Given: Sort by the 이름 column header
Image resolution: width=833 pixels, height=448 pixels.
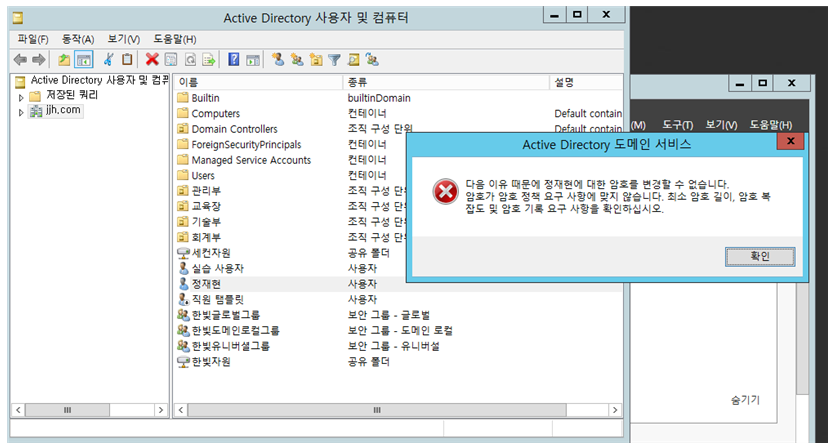Looking at the screenshot, I should tap(259, 82).
